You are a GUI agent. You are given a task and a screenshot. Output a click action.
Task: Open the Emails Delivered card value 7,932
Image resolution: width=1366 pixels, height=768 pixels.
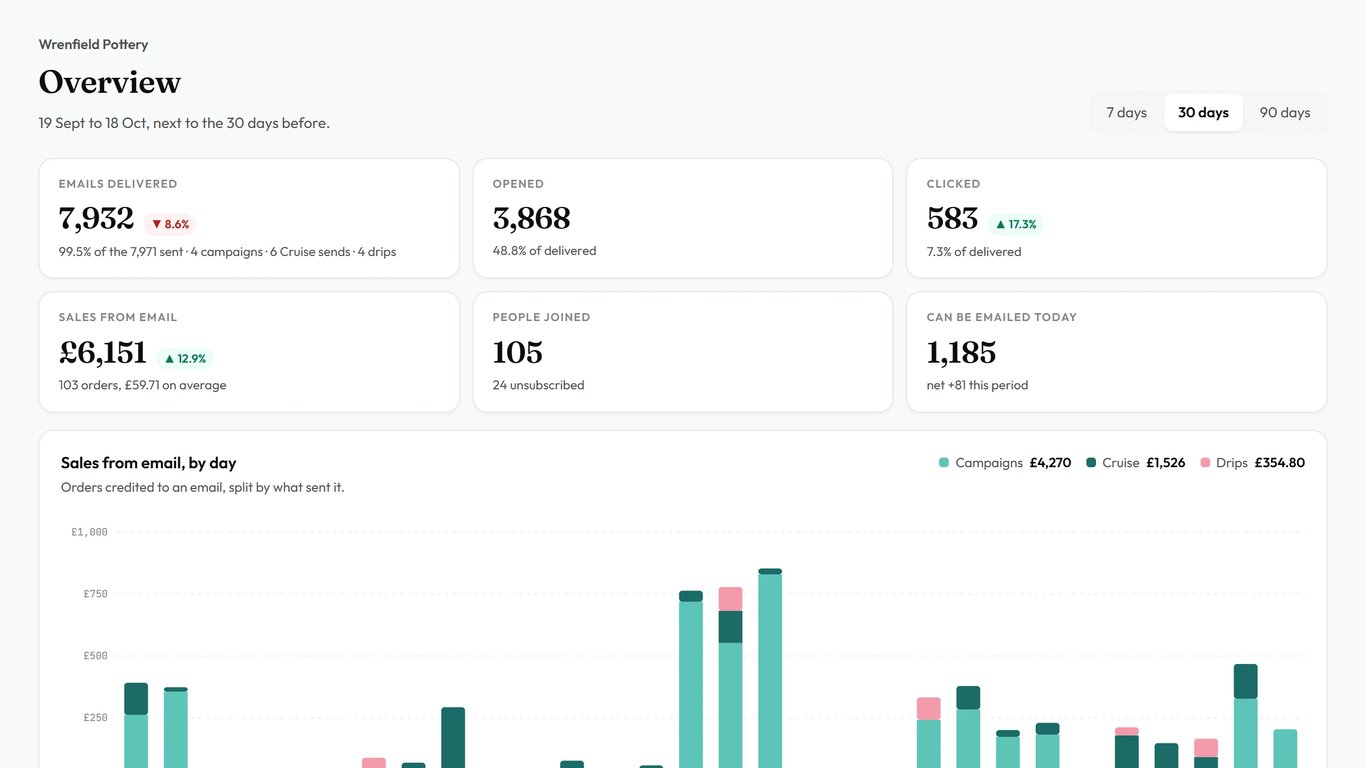[x=96, y=218]
